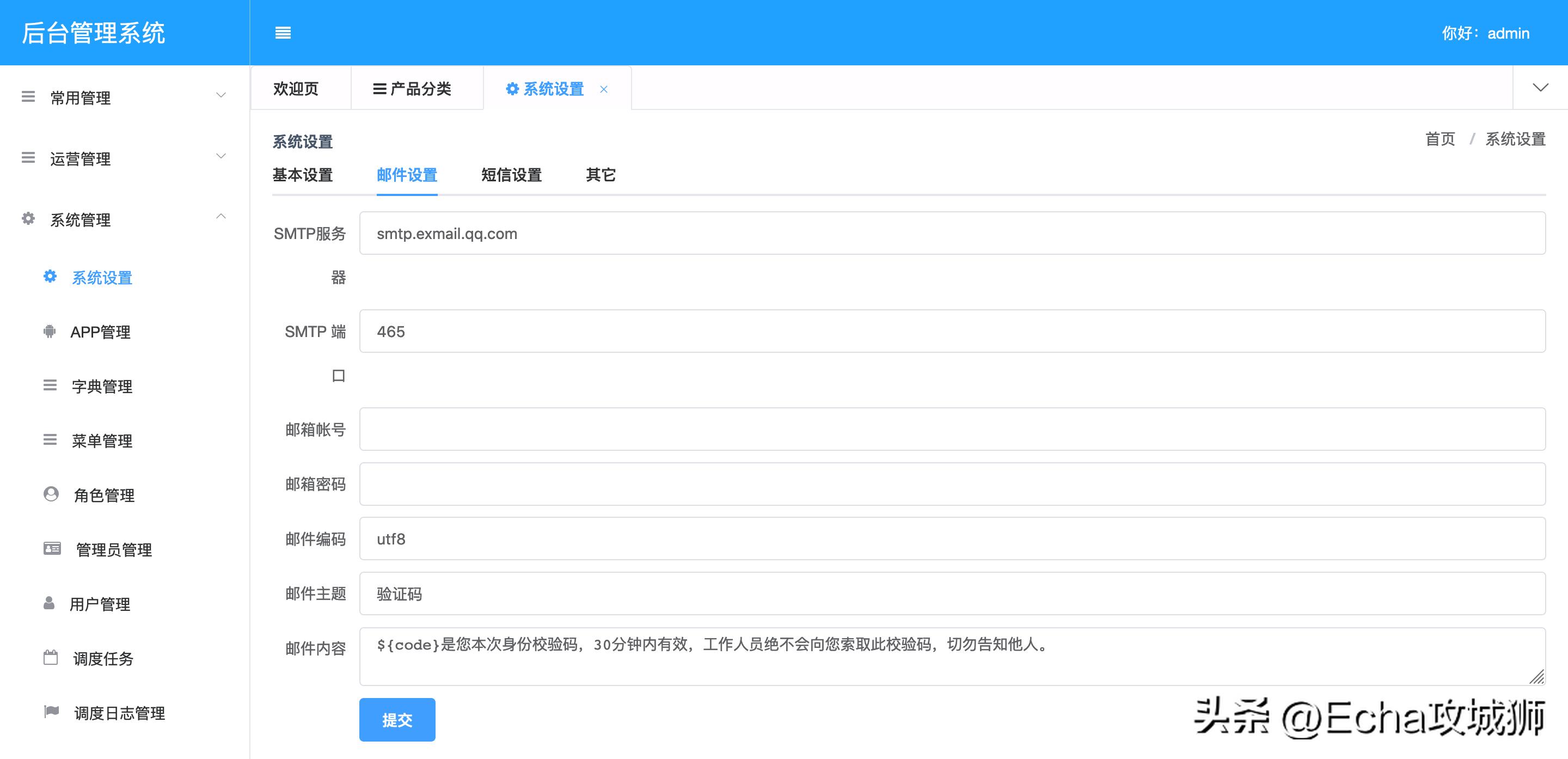The width and height of the screenshot is (1568, 759).
Task: Click the 提交 button to save settings
Action: point(397,720)
